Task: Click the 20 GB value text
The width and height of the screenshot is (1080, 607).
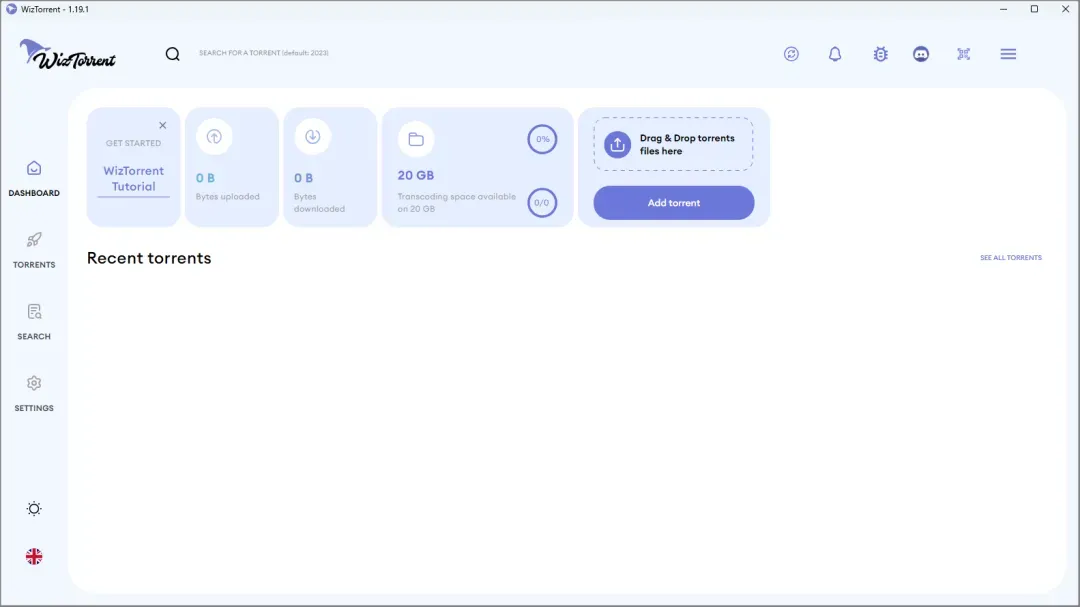Action: click(x=415, y=176)
